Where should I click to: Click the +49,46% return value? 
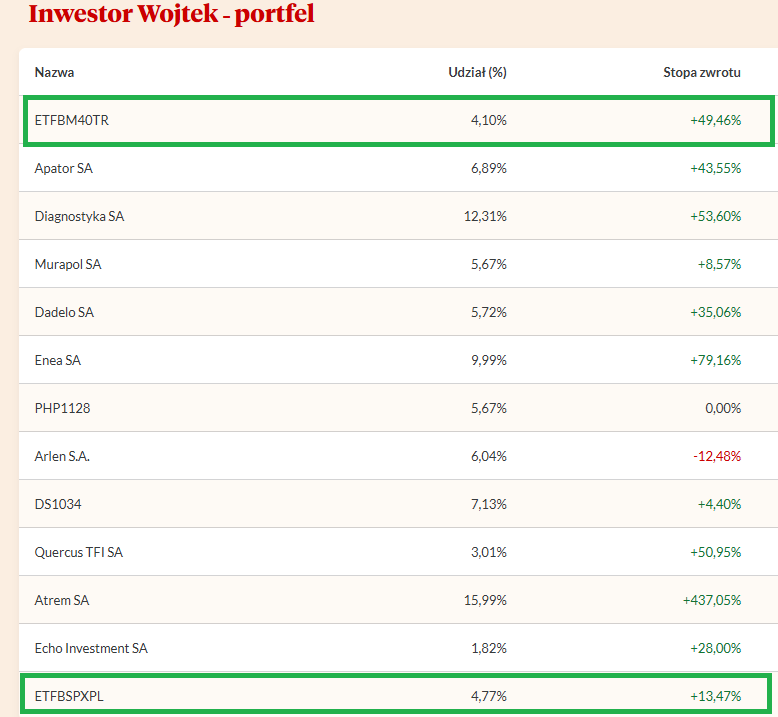coord(715,121)
